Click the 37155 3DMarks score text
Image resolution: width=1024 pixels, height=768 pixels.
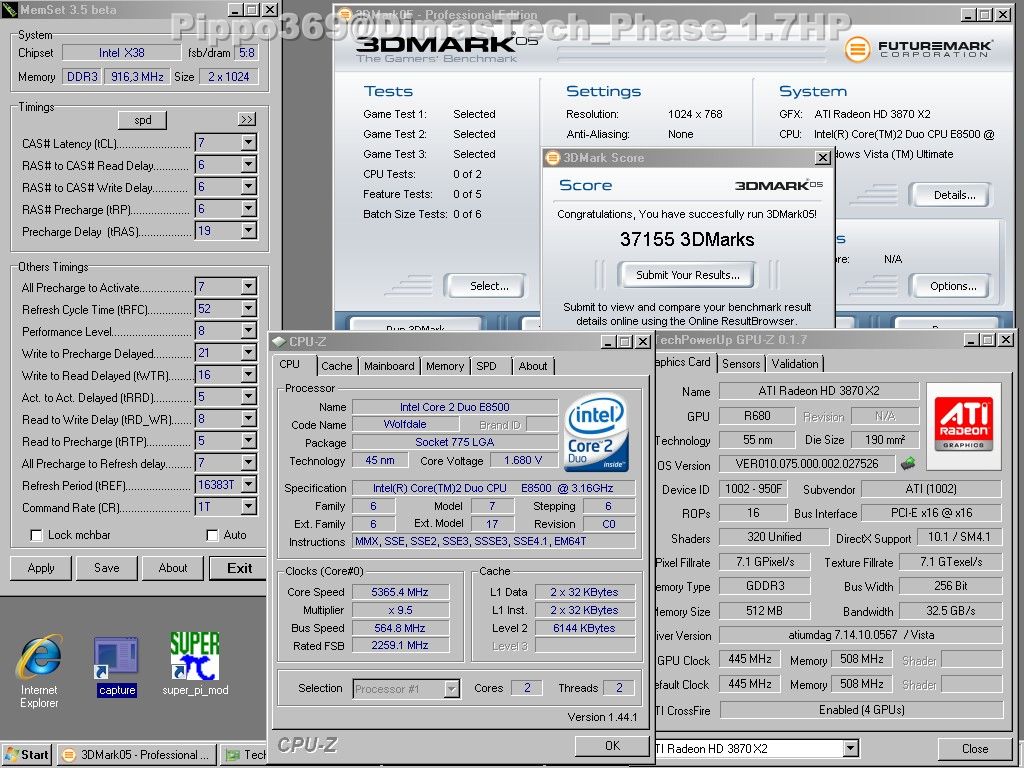tap(687, 240)
